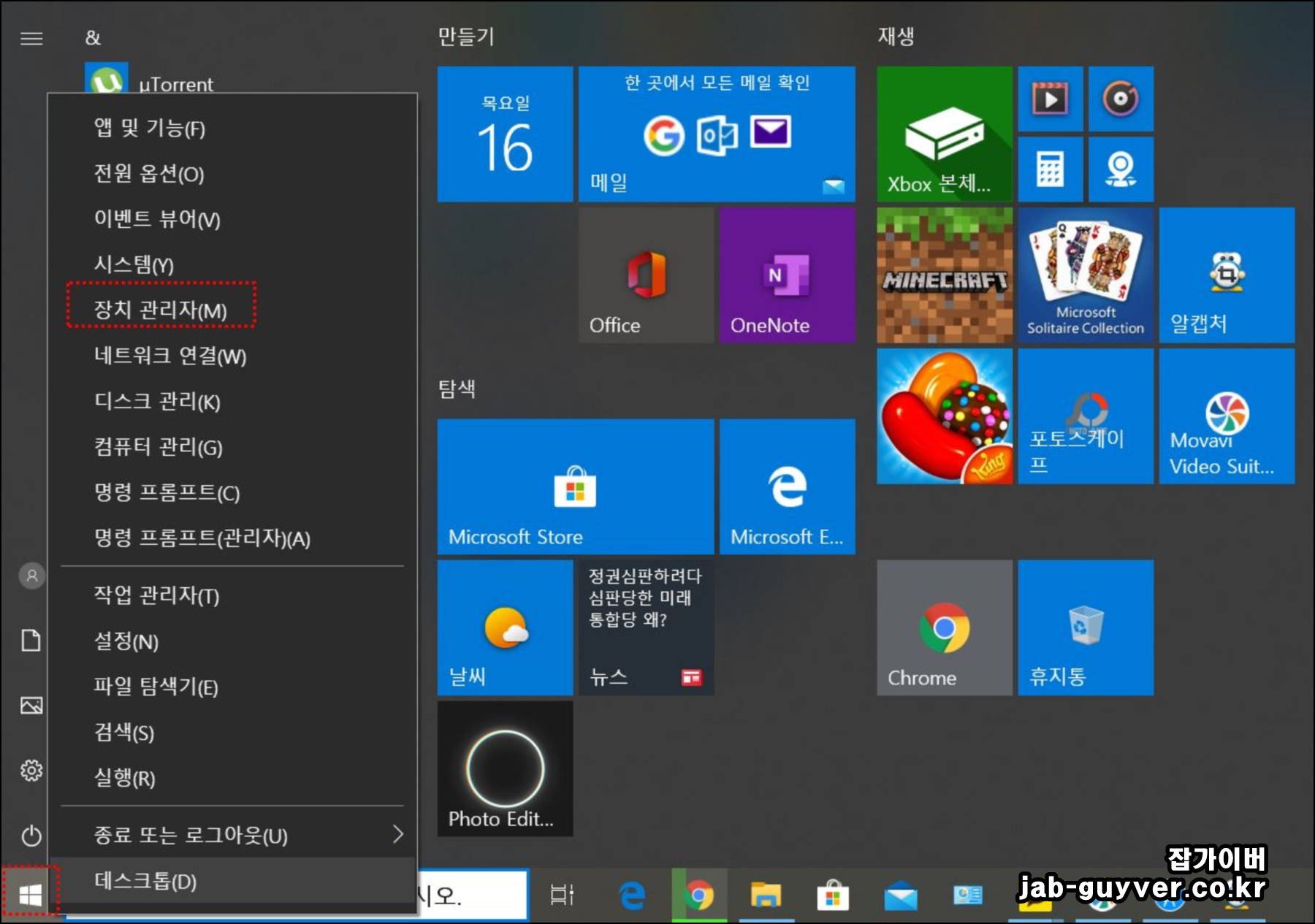Open Mail on the taskbar
The height and width of the screenshot is (924, 1315).
(900, 896)
